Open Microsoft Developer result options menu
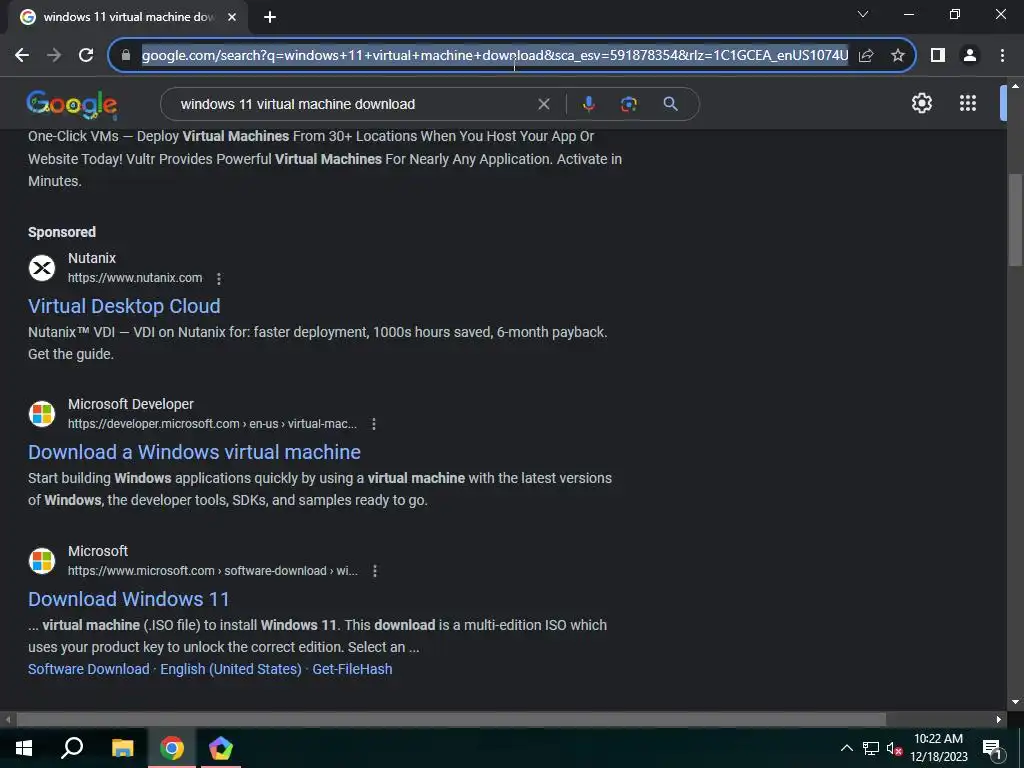 coord(374,424)
